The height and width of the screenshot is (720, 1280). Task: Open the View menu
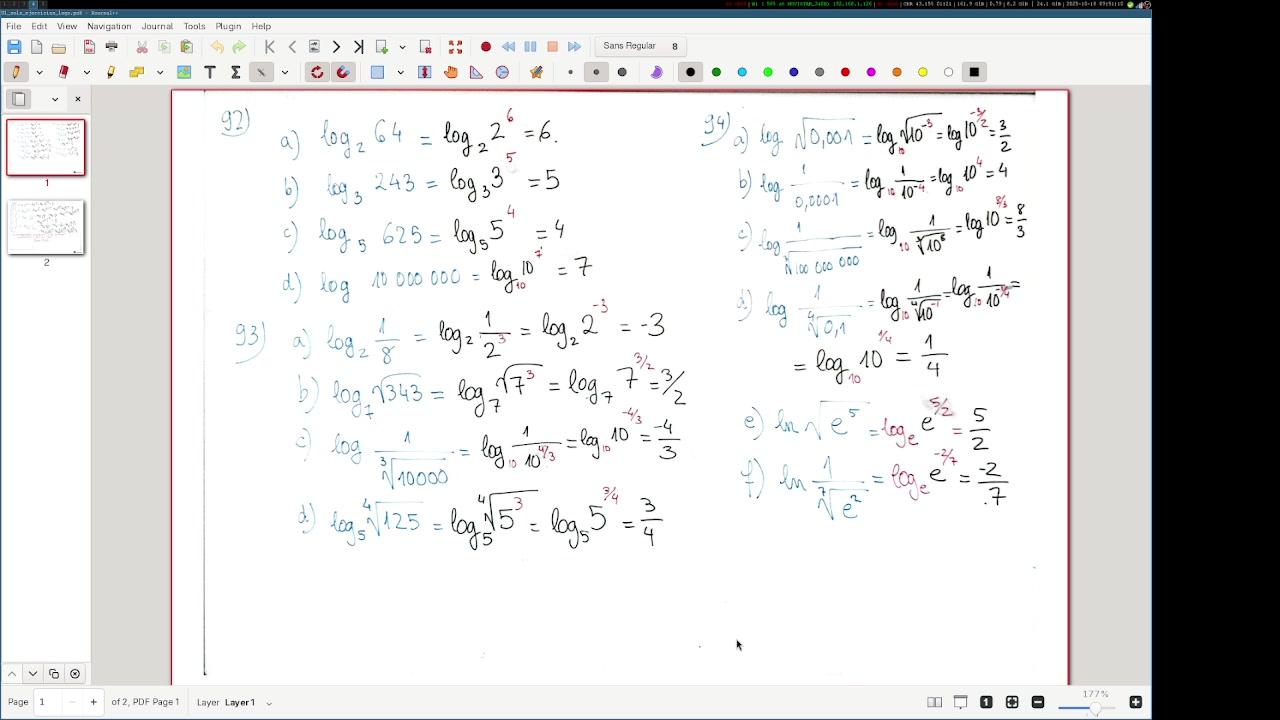pyautogui.click(x=67, y=26)
